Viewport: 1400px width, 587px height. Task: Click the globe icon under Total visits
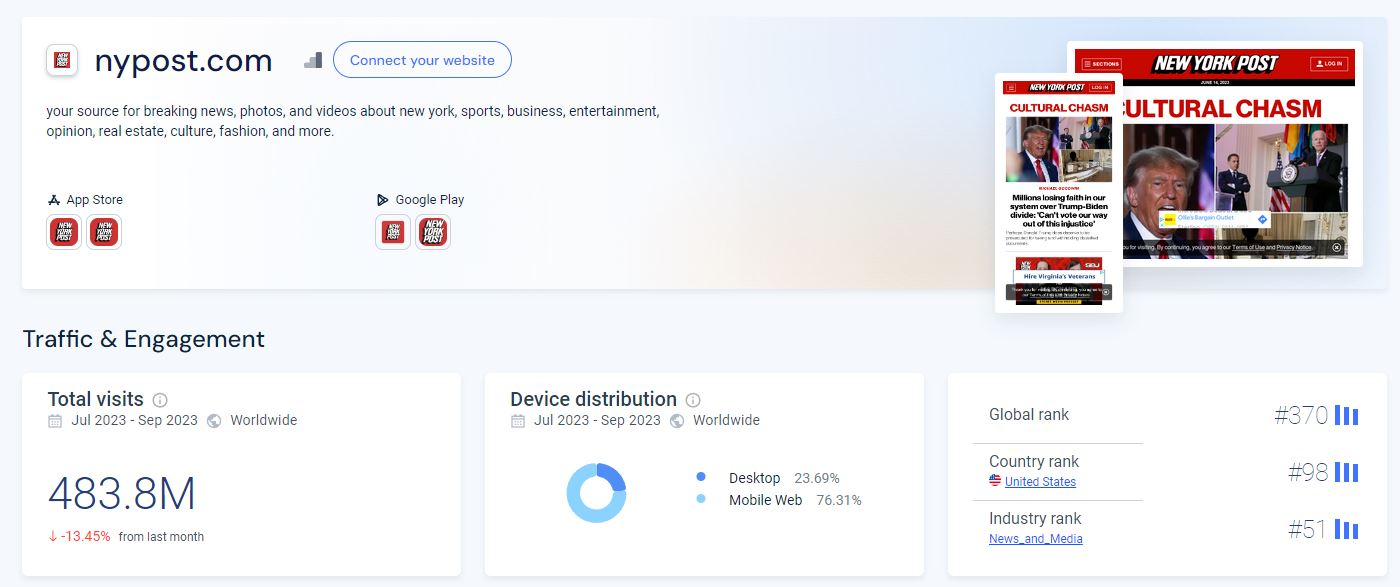click(x=214, y=421)
